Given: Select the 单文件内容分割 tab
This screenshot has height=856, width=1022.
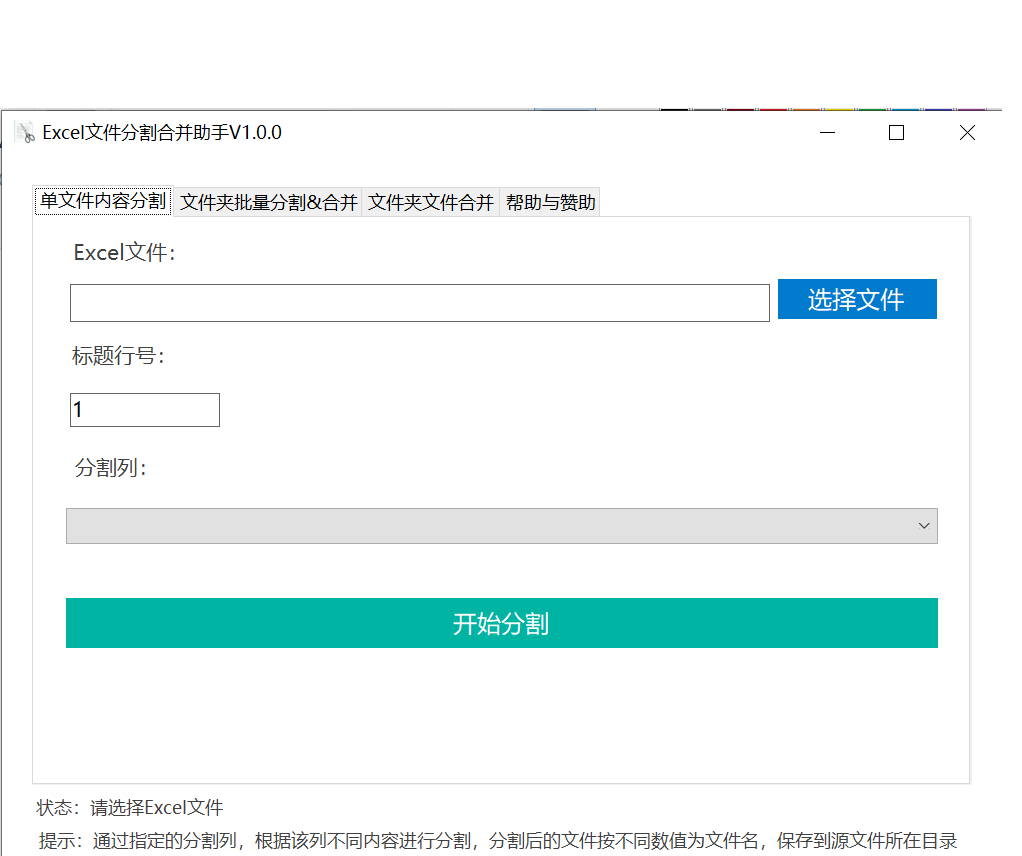Looking at the screenshot, I should coord(102,200).
